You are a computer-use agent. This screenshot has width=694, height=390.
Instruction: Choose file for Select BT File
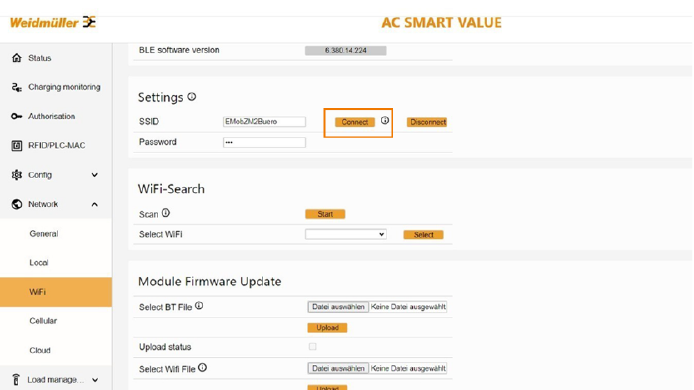point(338,307)
